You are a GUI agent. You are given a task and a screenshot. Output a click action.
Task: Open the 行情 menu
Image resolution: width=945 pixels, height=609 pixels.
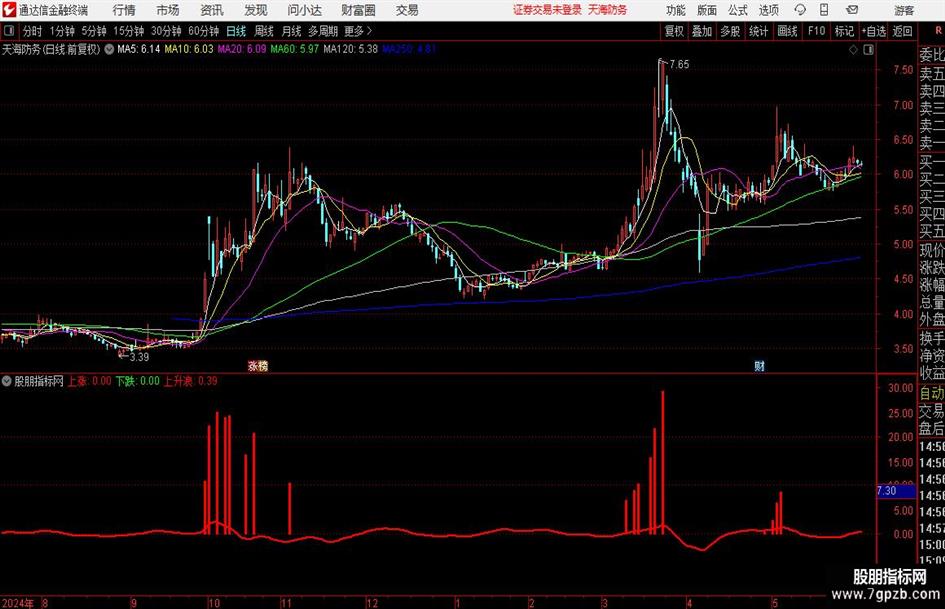(x=124, y=10)
